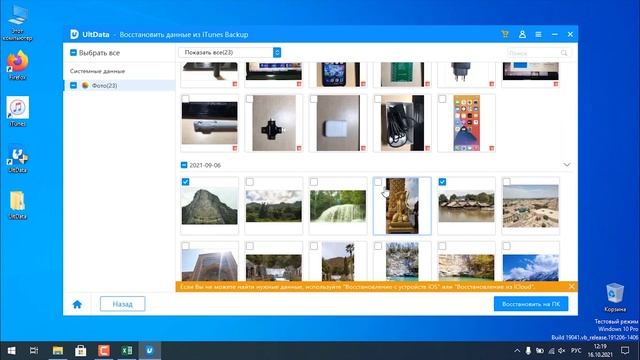This screenshot has height=360, width=640.
Task: Open the river houses photo thumbnail
Action: [x=466, y=206]
